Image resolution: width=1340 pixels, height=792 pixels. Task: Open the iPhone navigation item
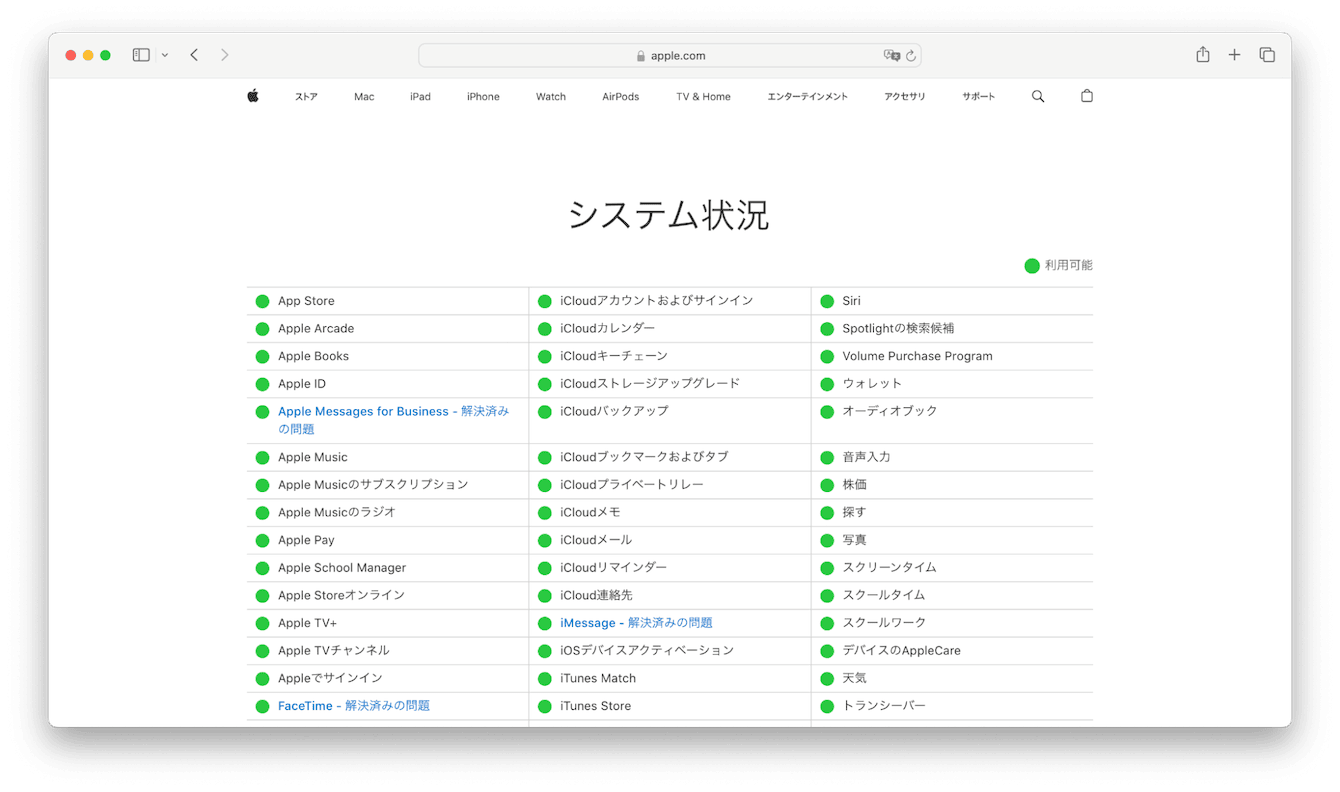pos(483,97)
